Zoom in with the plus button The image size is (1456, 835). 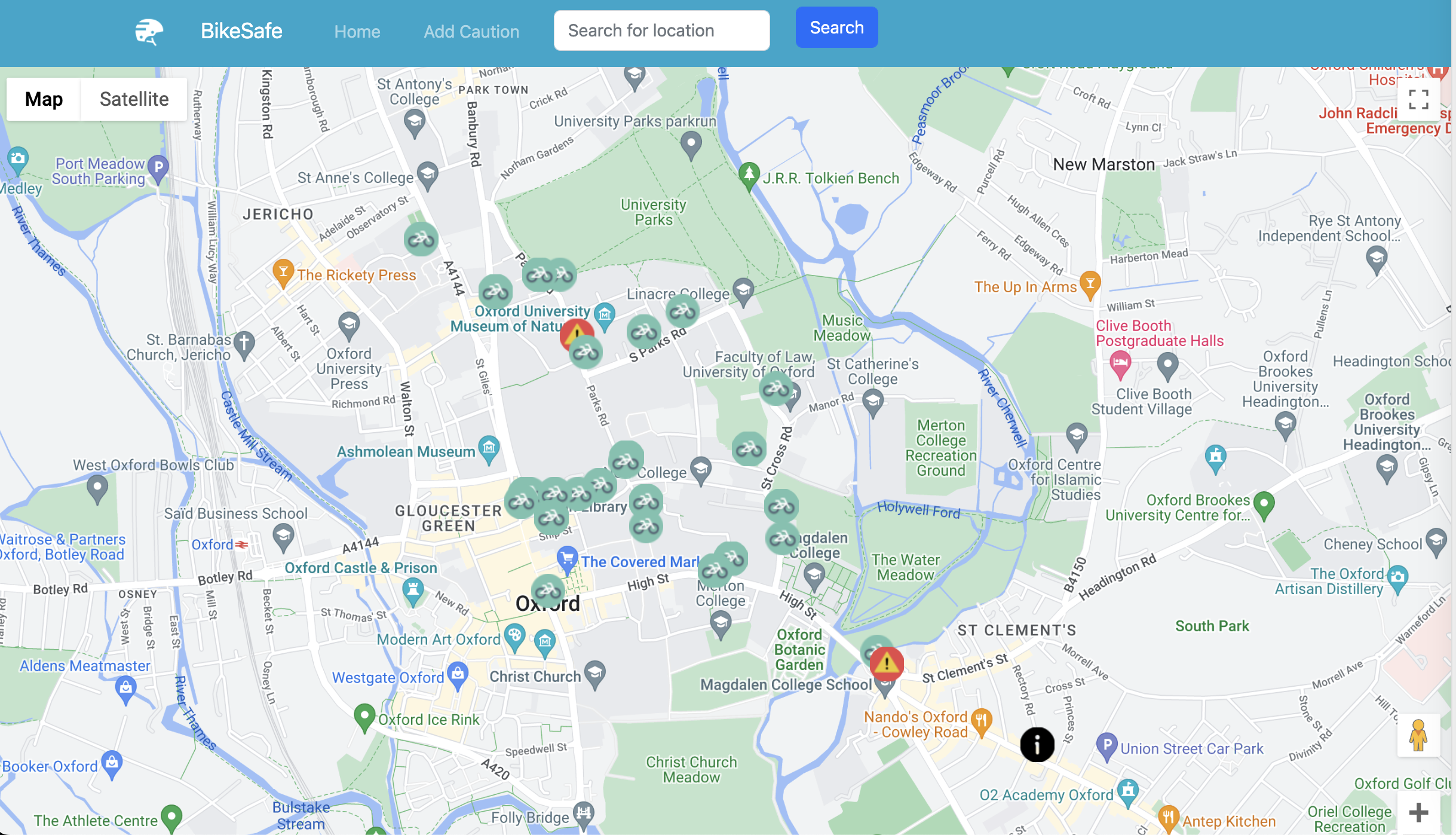(x=1418, y=812)
